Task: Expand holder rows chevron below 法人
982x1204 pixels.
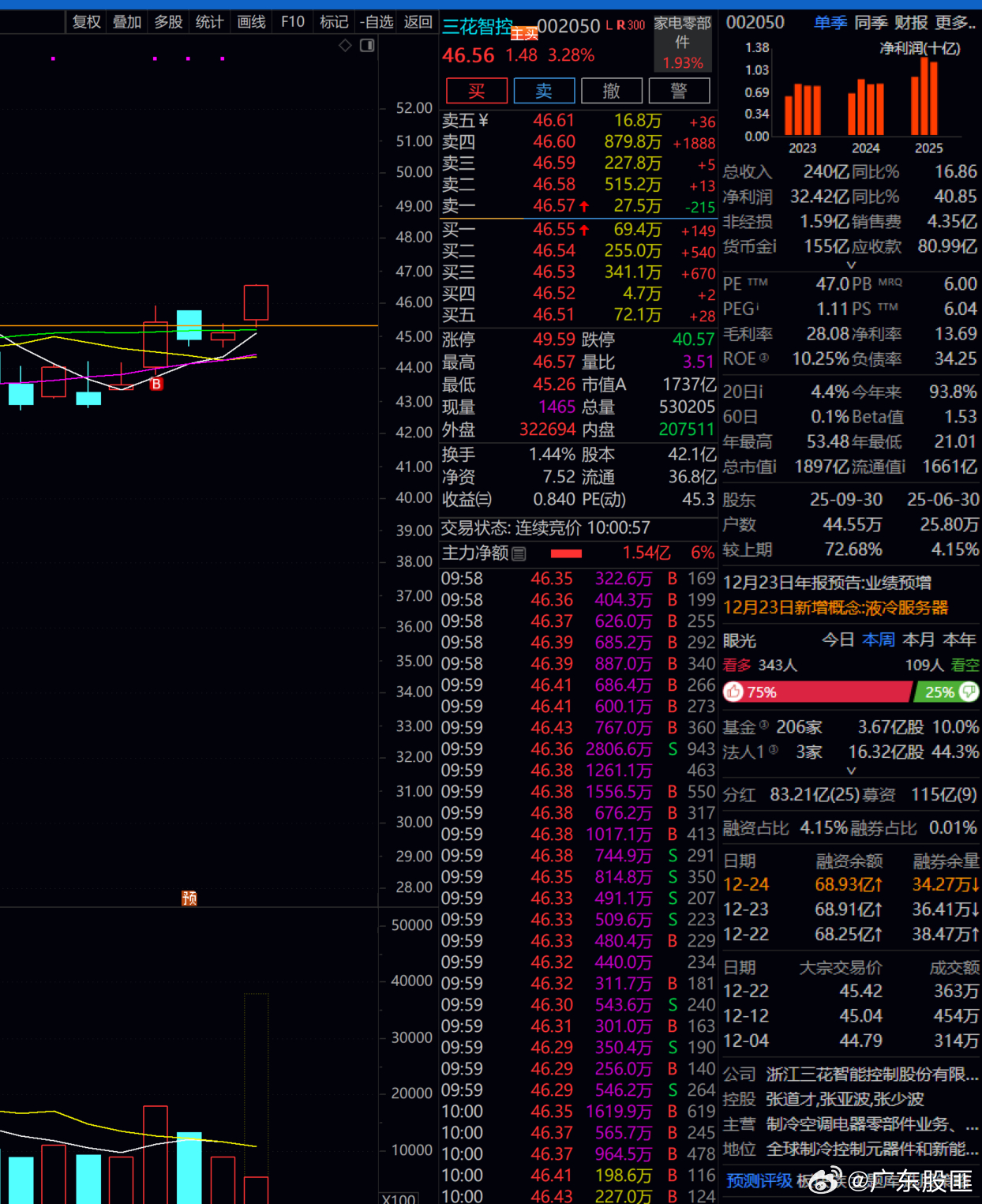Action: [851, 771]
